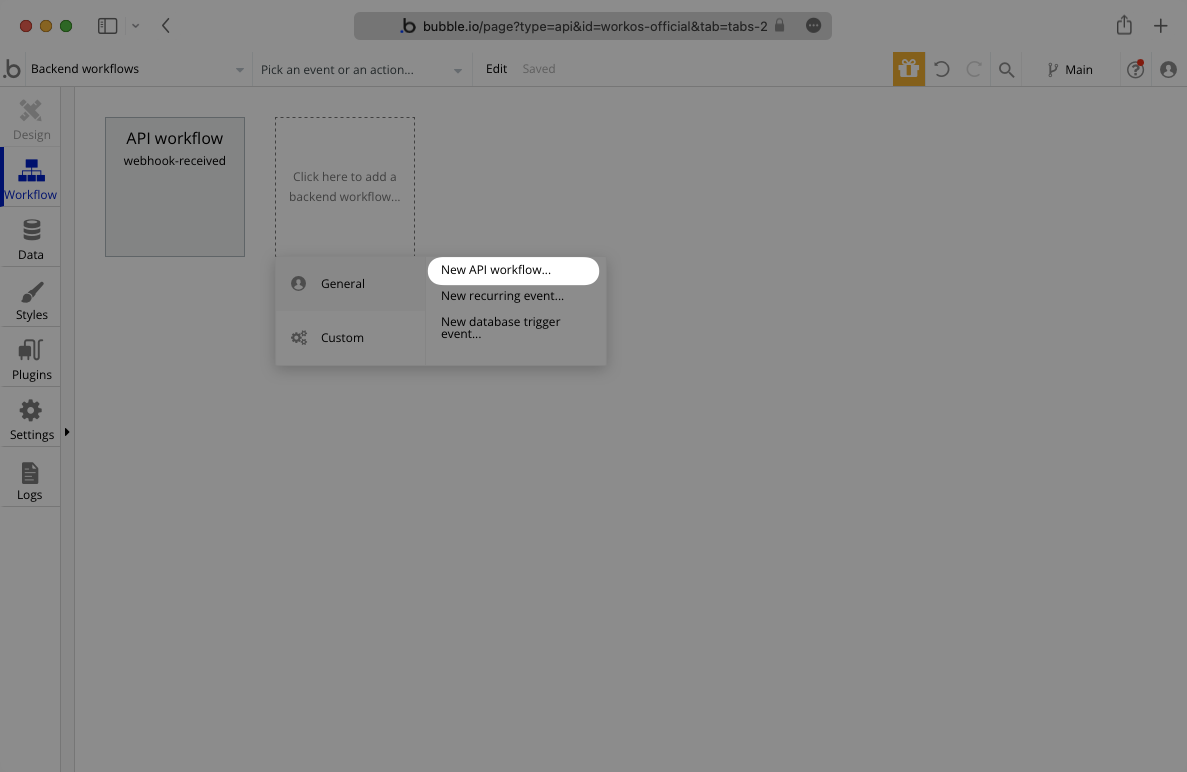Viewport: 1187px width, 772px height.
Task: View the Logs section
Action: pos(31,477)
